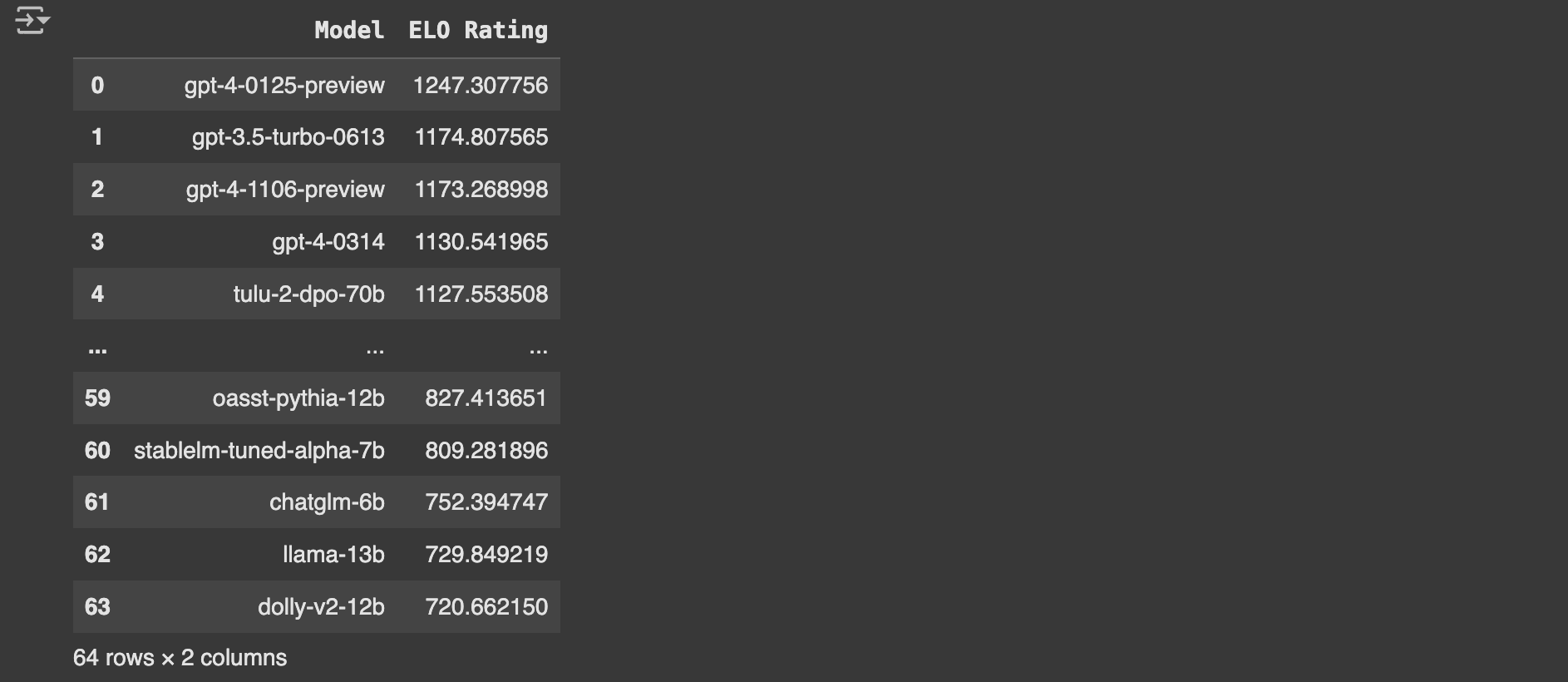1568x682 pixels.
Task: Select the Model column header
Action: point(349,31)
